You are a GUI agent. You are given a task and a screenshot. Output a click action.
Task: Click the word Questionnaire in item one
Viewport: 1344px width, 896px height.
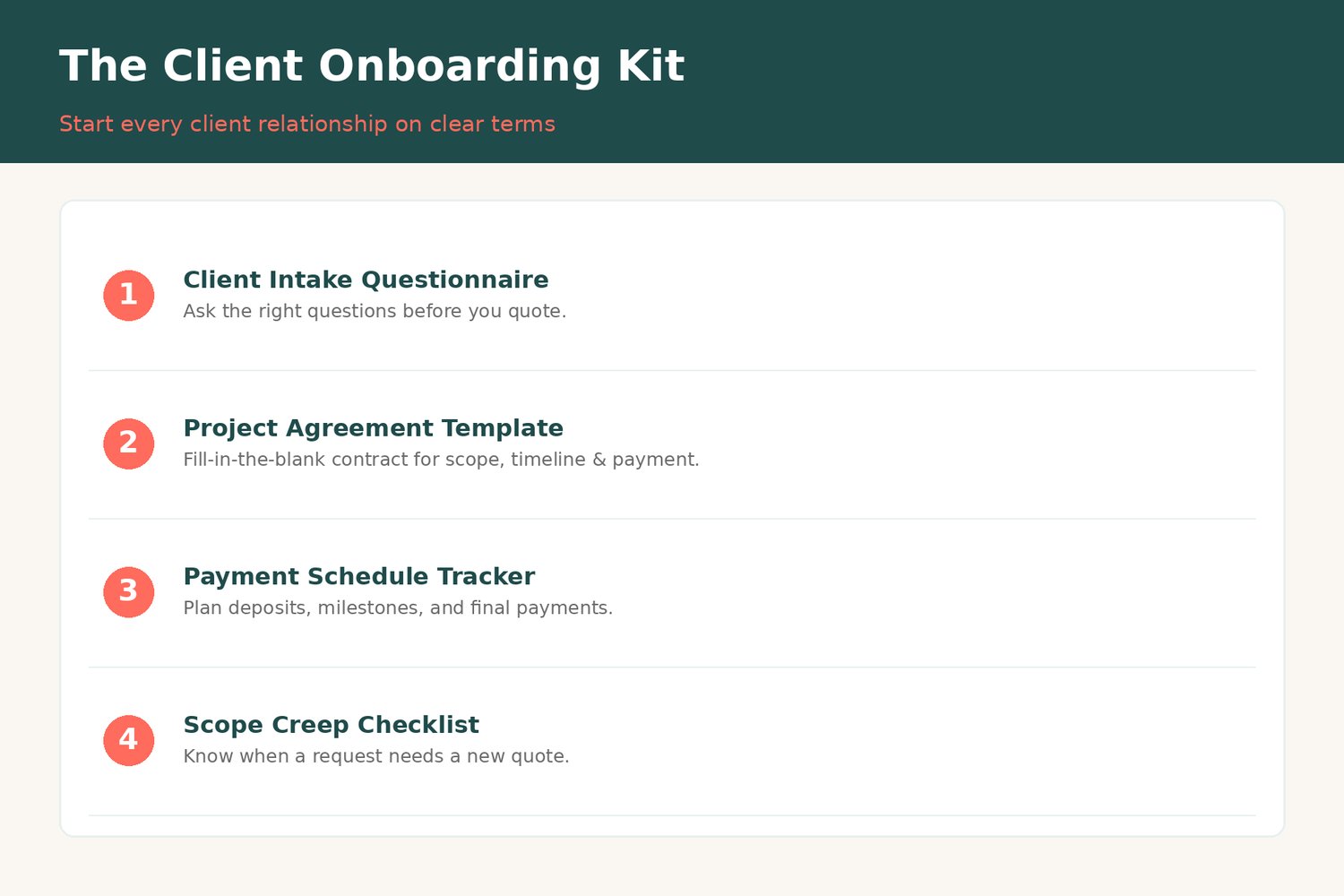(x=455, y=280)
